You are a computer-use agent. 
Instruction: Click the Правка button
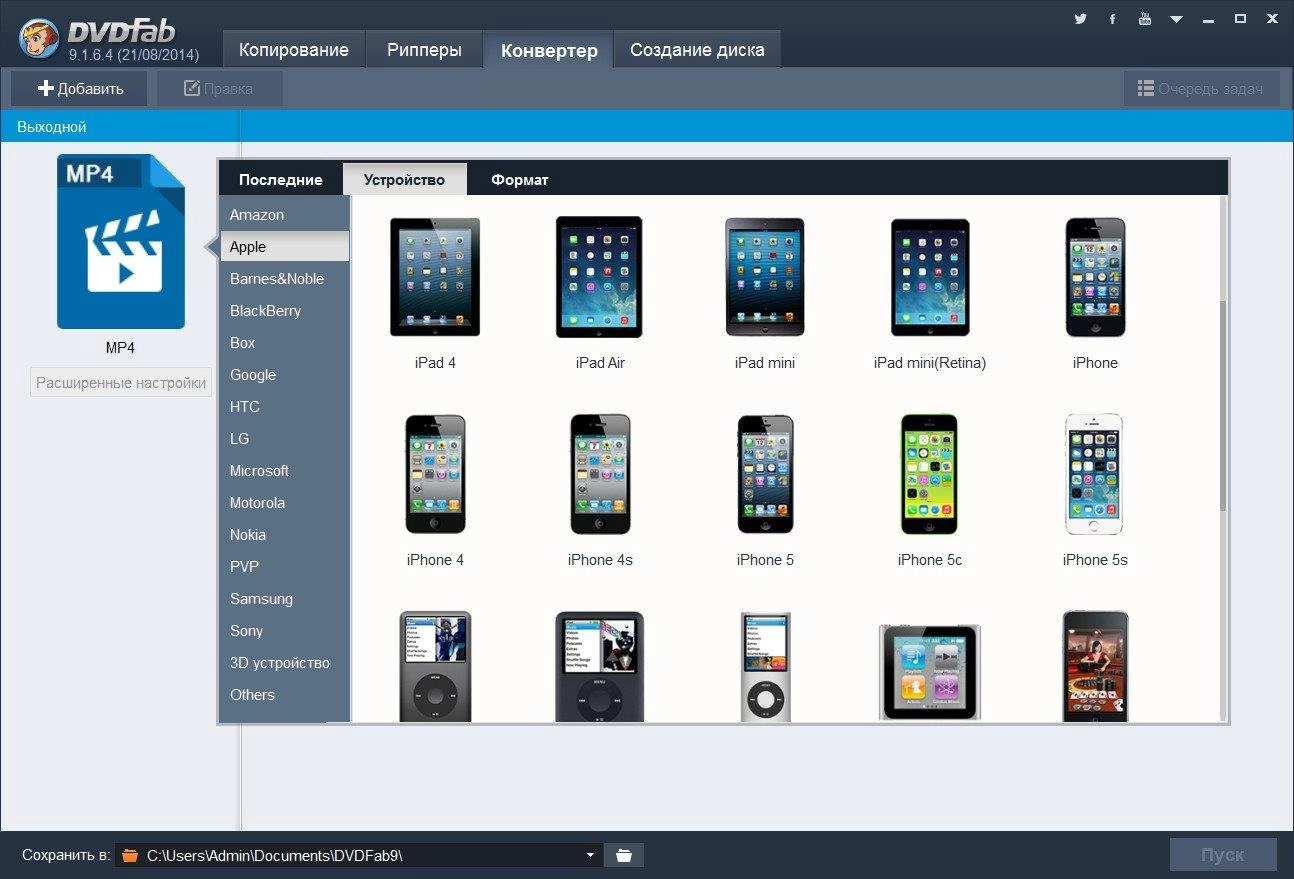219,88
